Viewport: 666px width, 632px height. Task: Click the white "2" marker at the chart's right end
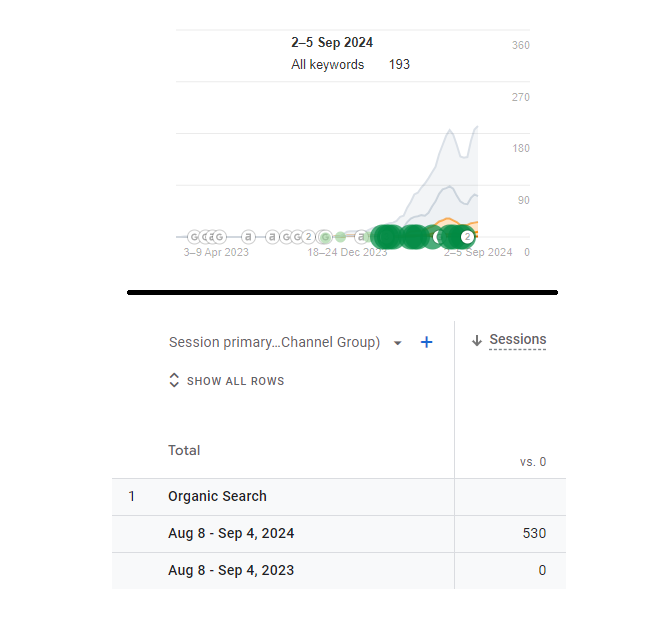point(467,237)
